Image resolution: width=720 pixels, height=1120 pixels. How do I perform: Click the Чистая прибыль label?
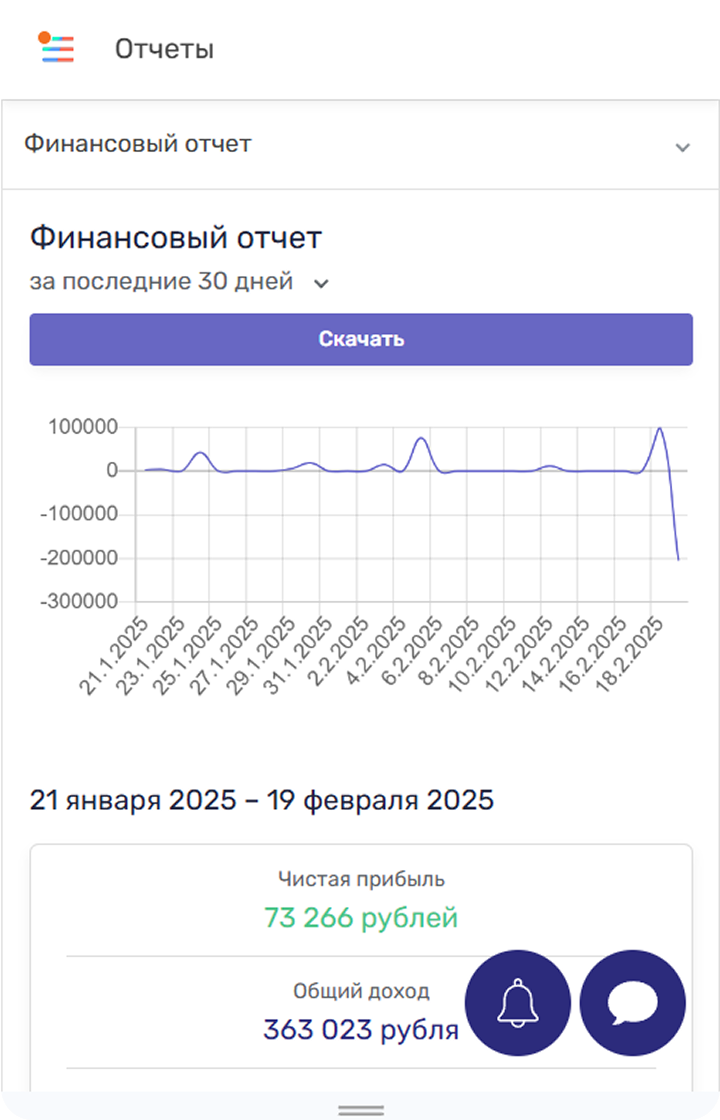coord(361,880)
